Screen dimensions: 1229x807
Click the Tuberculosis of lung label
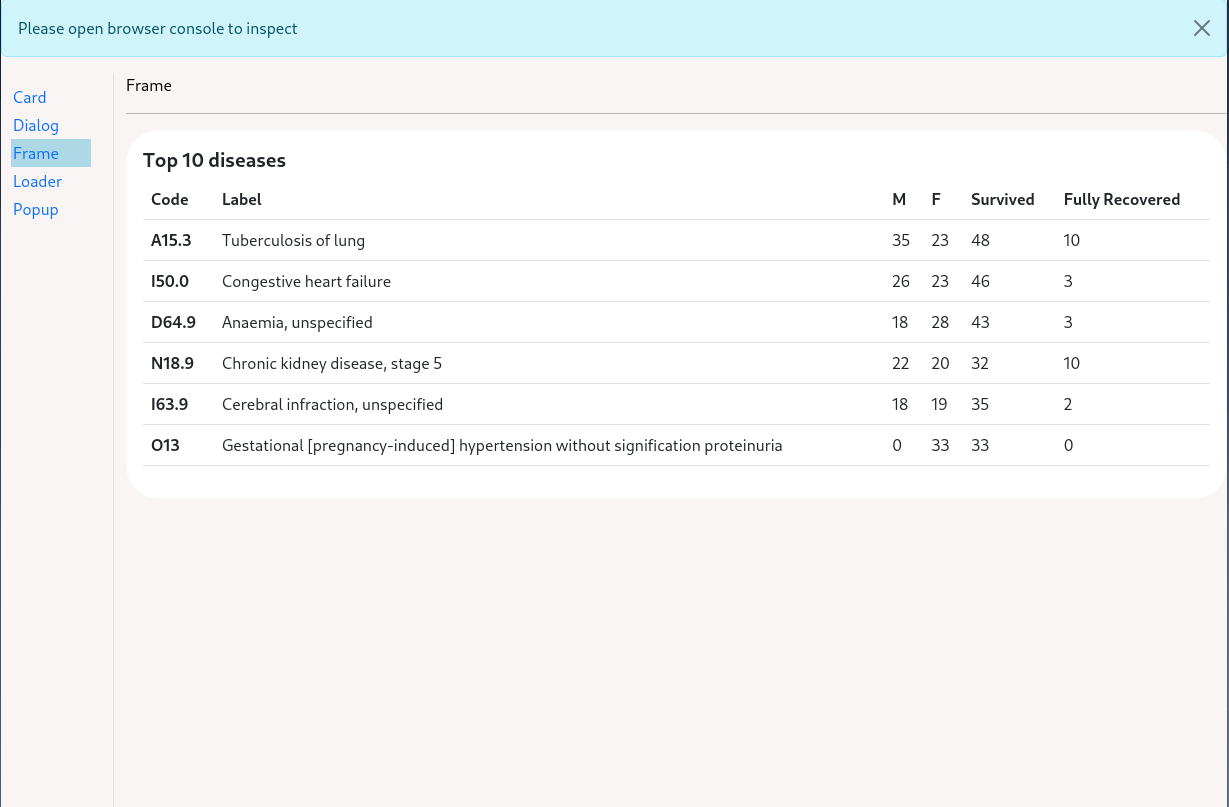293,240
